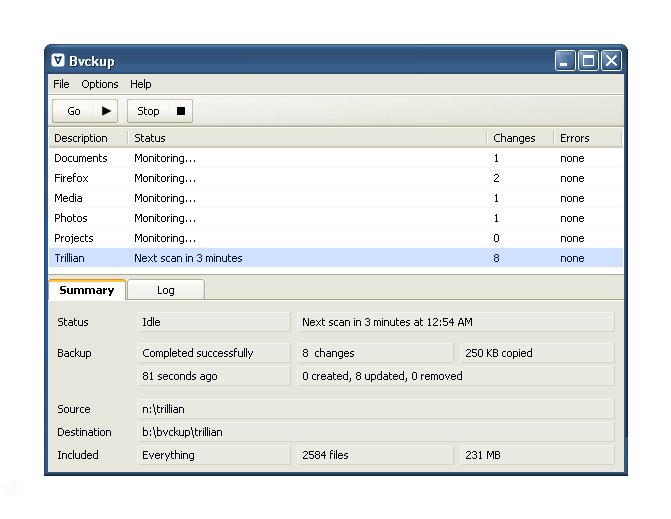Screen dimensions: 671x519
Task: Click the changes count 2 for Firefox
Action: click(x=496, y=178)
